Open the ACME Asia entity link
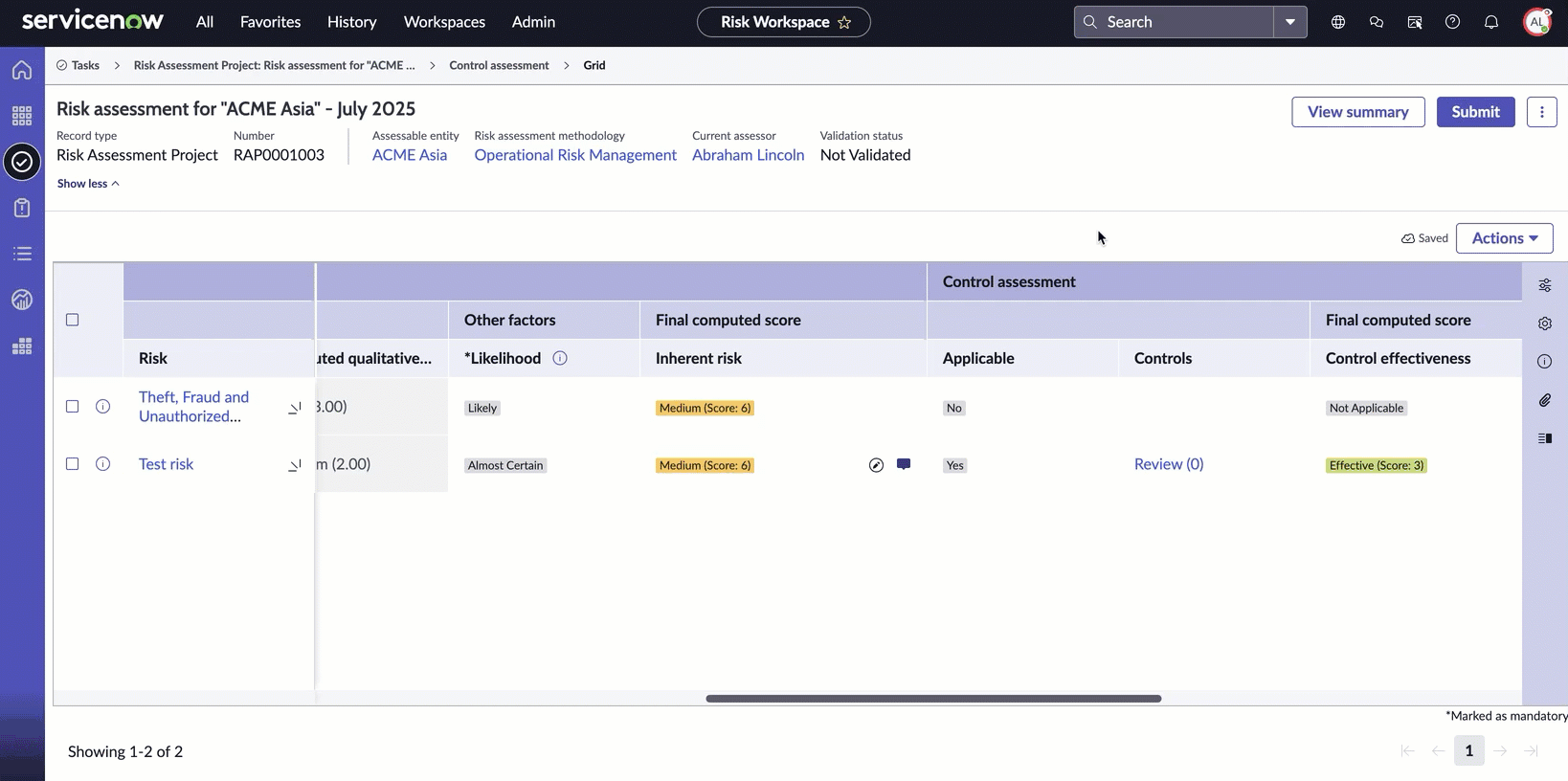1568x781 pixels. click(x=410, y=155)
